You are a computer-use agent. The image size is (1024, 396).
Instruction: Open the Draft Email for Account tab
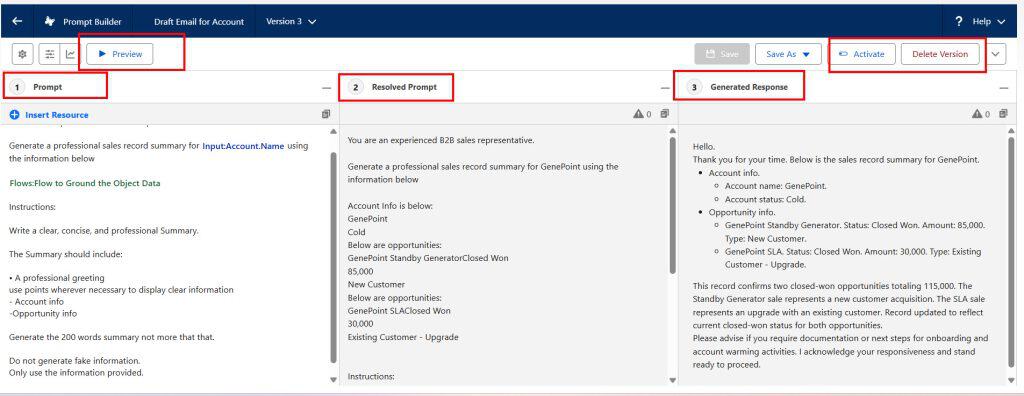coord(199,22)
